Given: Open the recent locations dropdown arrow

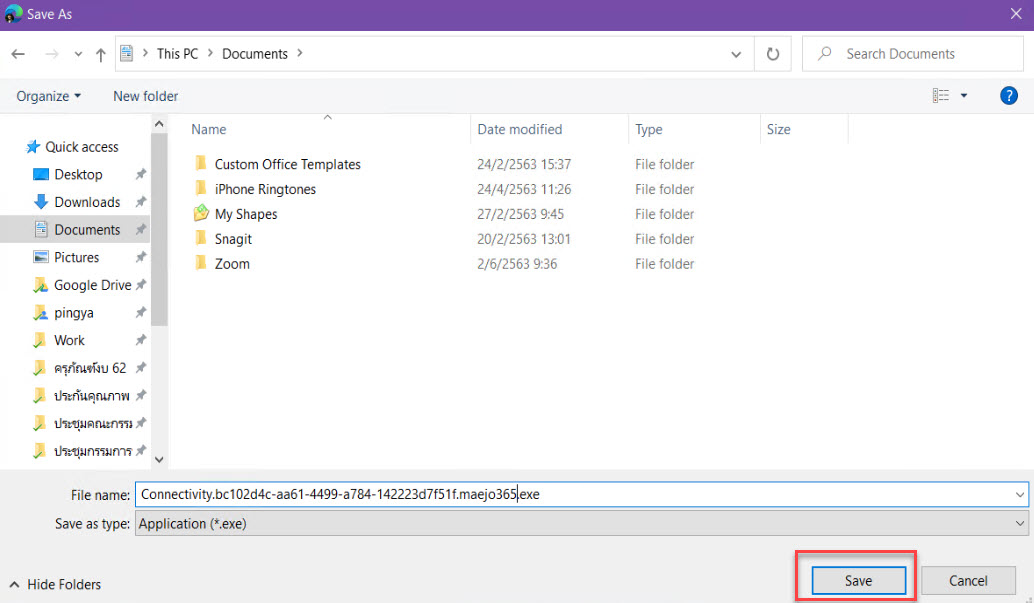Looking at the screenshot, I should point(77,54).
